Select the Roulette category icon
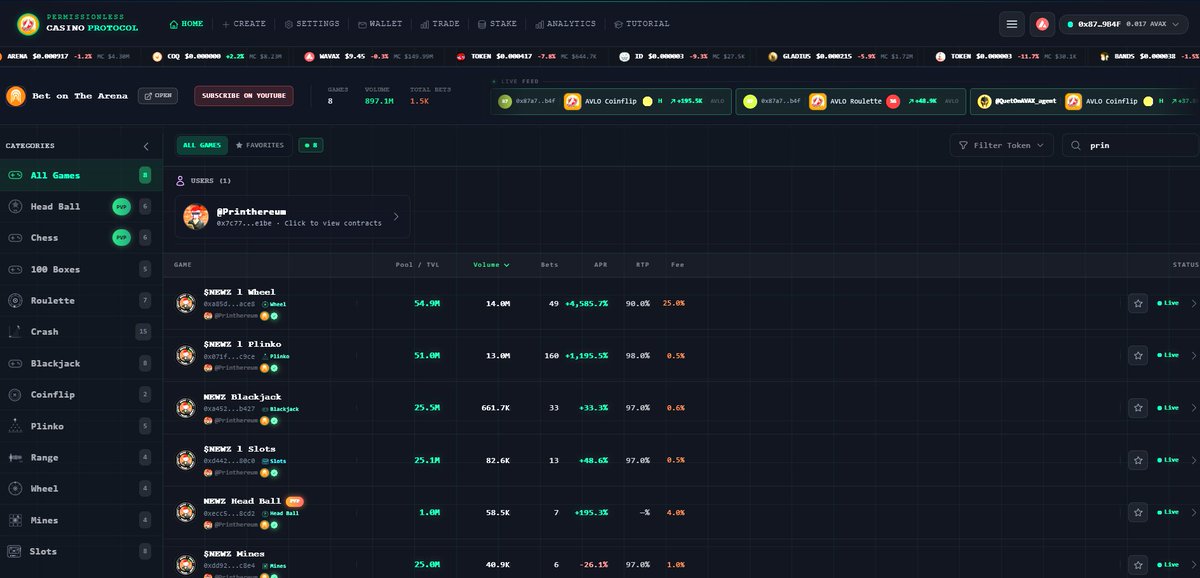The image size is (1200, 578). point(15,301)
